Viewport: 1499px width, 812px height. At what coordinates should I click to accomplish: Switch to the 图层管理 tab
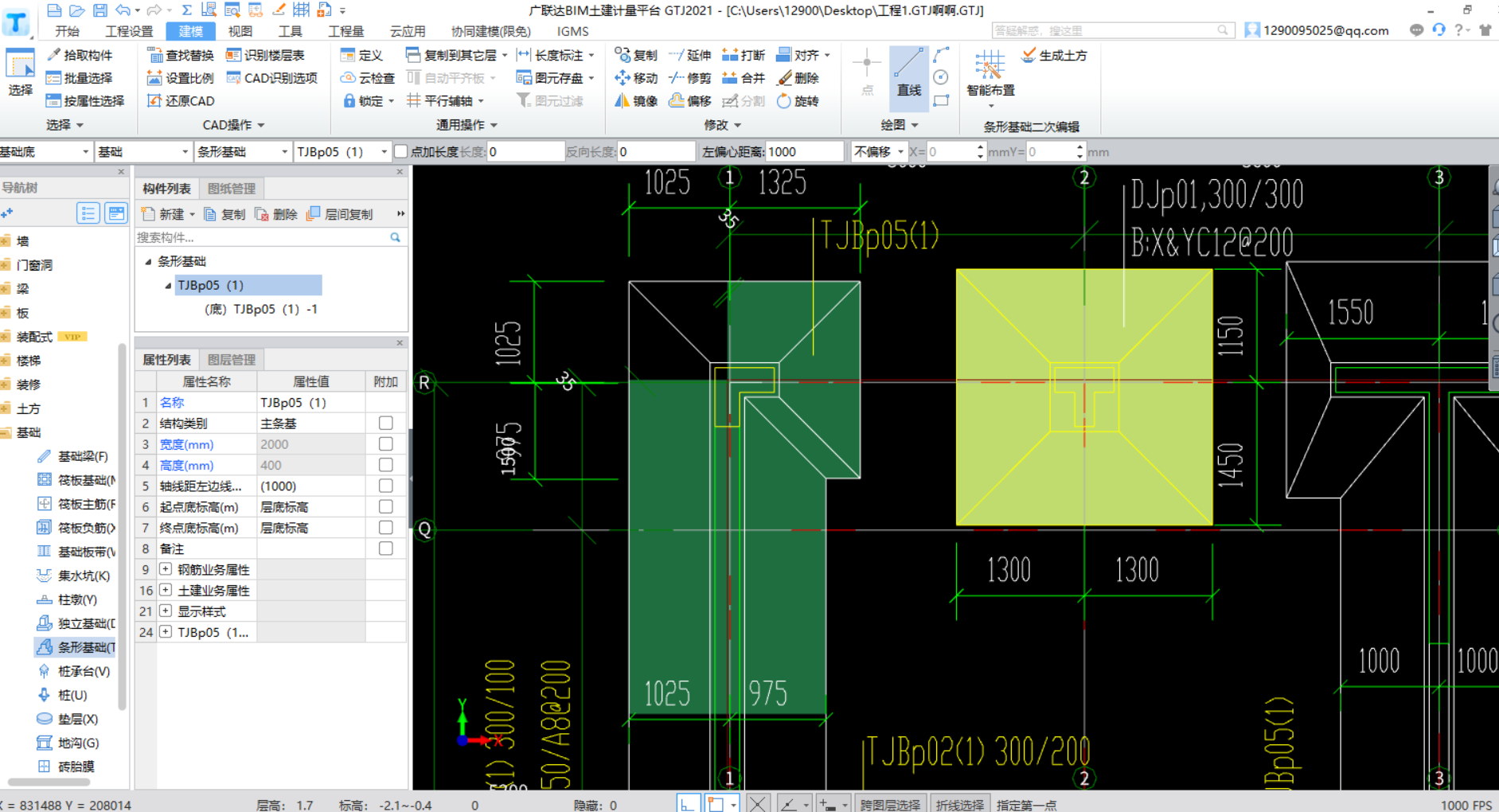coord(232,360)
